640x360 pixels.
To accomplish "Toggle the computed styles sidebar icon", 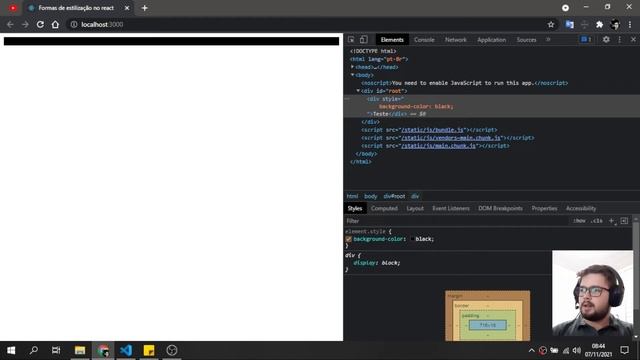I will click(x=624, y=221).
